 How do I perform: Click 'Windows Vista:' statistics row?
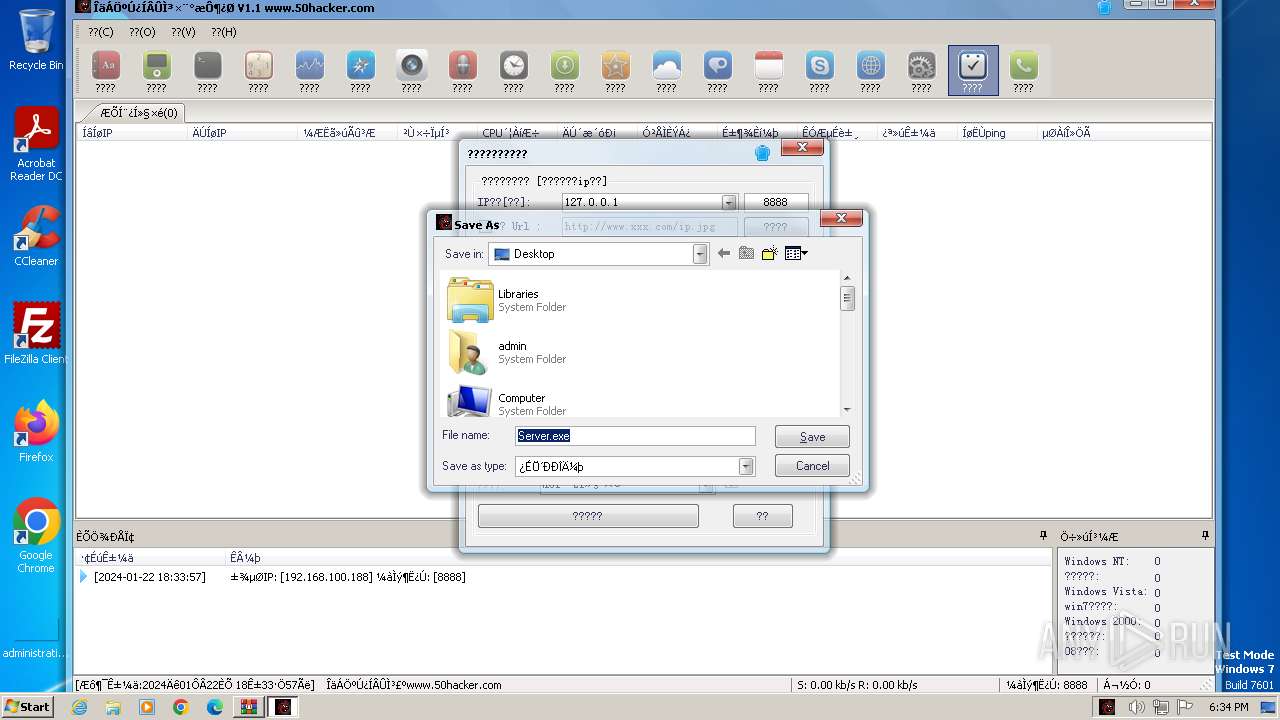[x=1112, y=592]
